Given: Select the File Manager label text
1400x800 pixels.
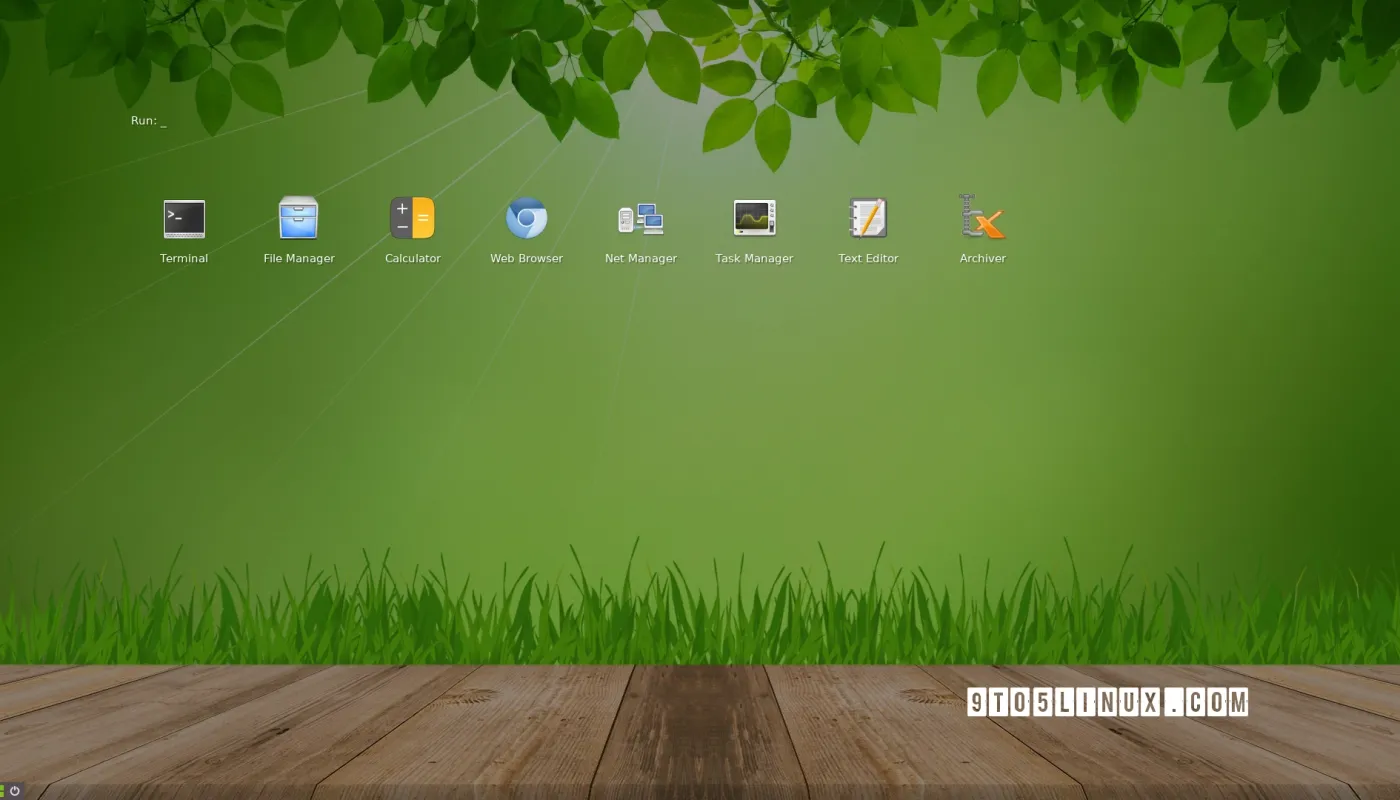Looking at the screenshot, I should click(298, 258).
